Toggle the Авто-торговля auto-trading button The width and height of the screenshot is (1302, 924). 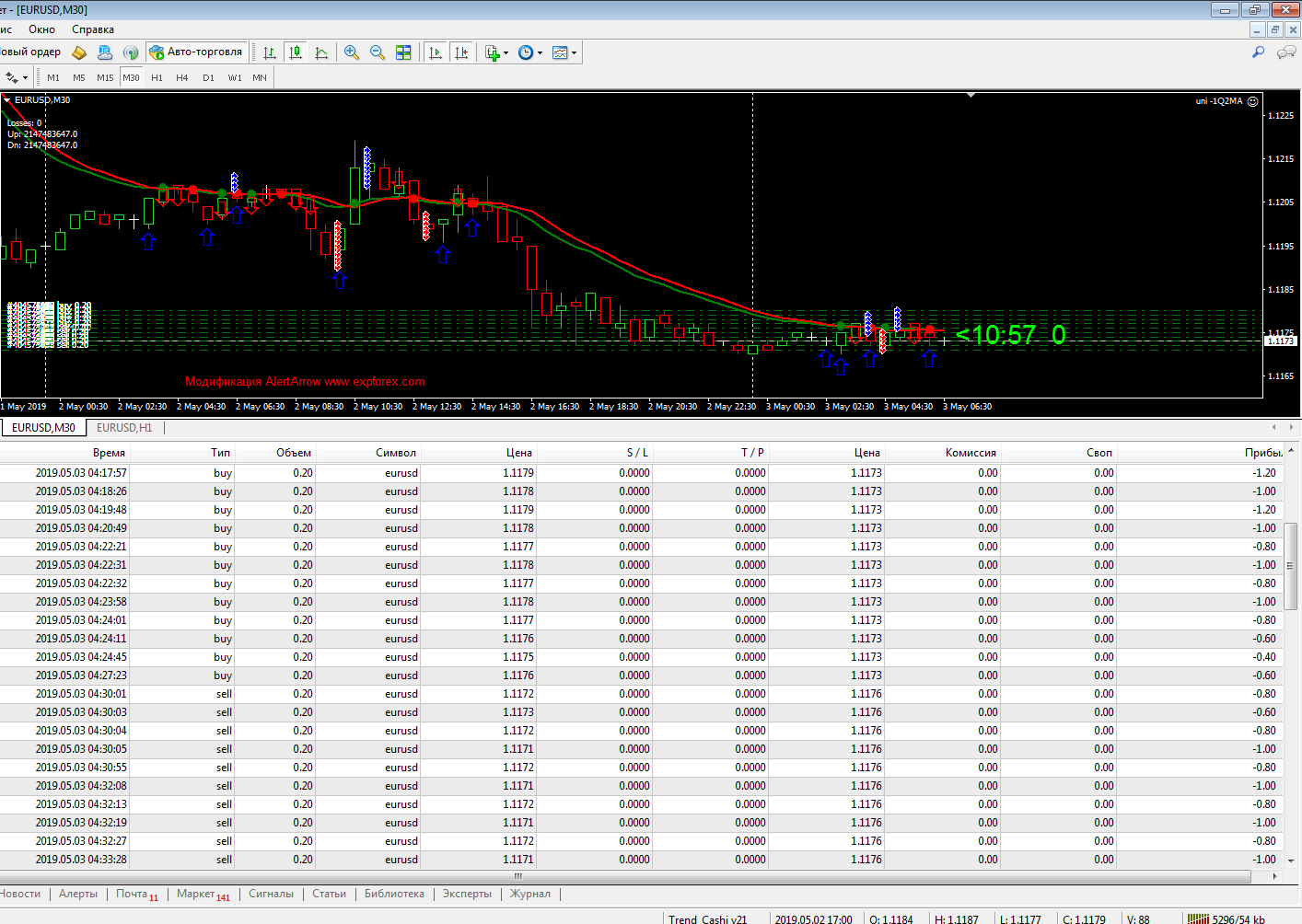click(196, 52)
